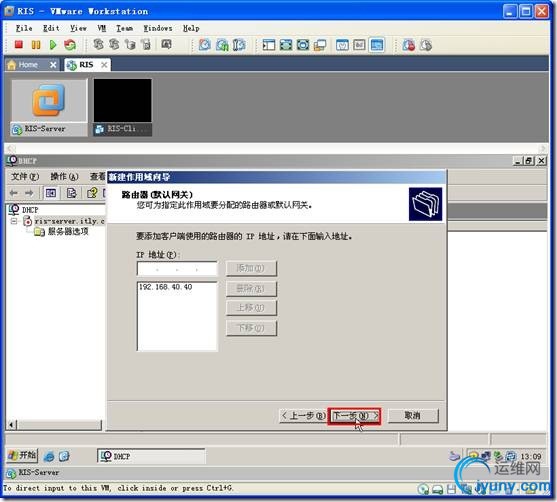Restore down the DHCP console window
This screenshot has width=557, height=502.
(529, 161)
